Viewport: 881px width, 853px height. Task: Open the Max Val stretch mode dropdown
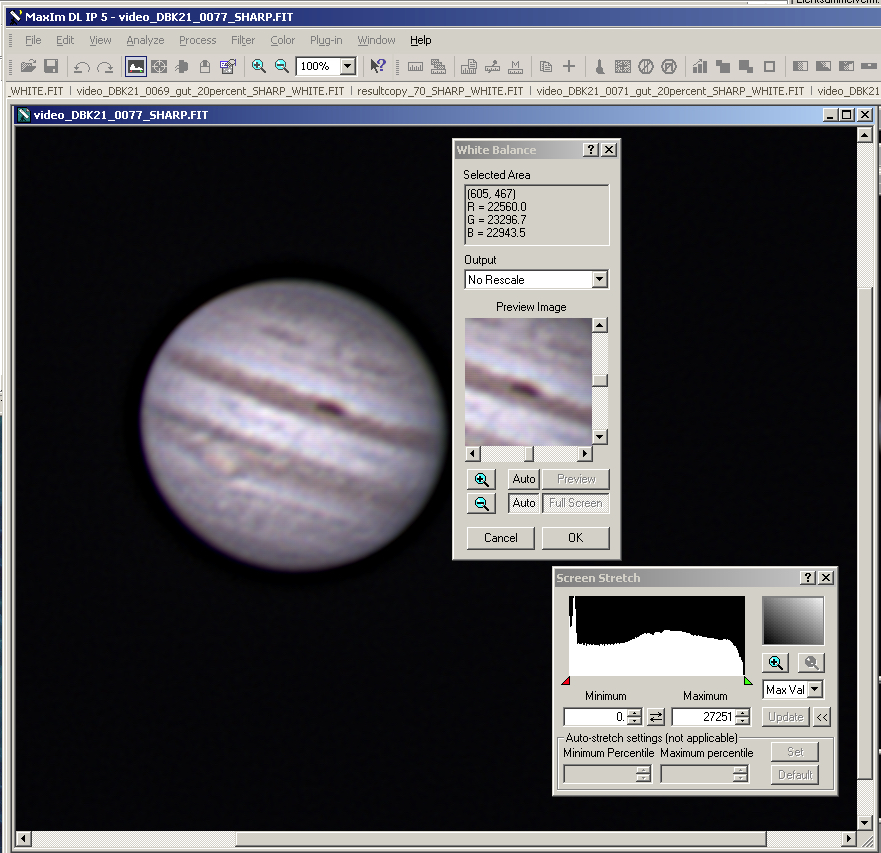point(815,689)
